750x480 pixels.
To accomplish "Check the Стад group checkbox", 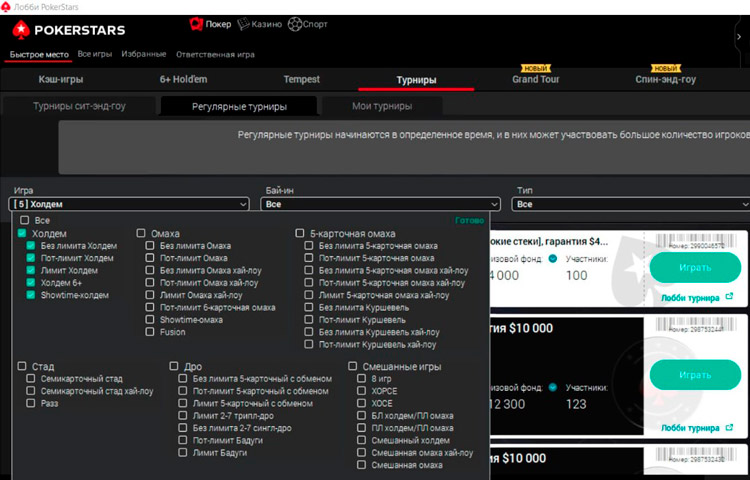I will pyautogui.click(x=22, y=366).
